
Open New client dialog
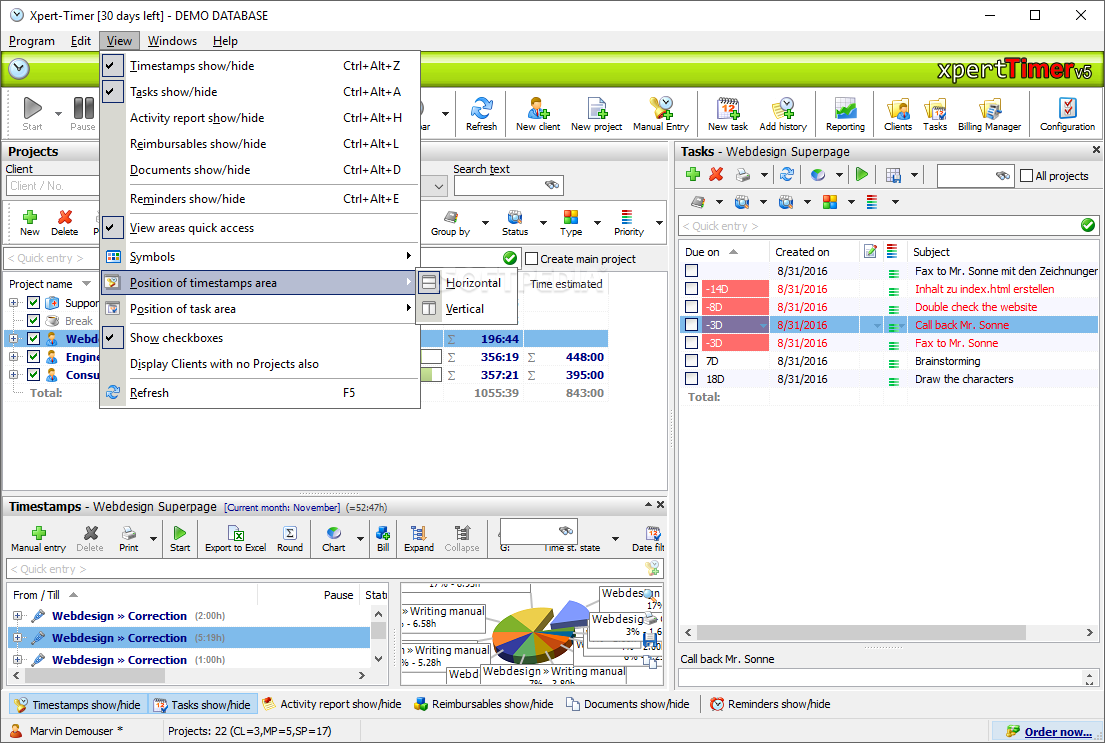(x=538, y=113)
